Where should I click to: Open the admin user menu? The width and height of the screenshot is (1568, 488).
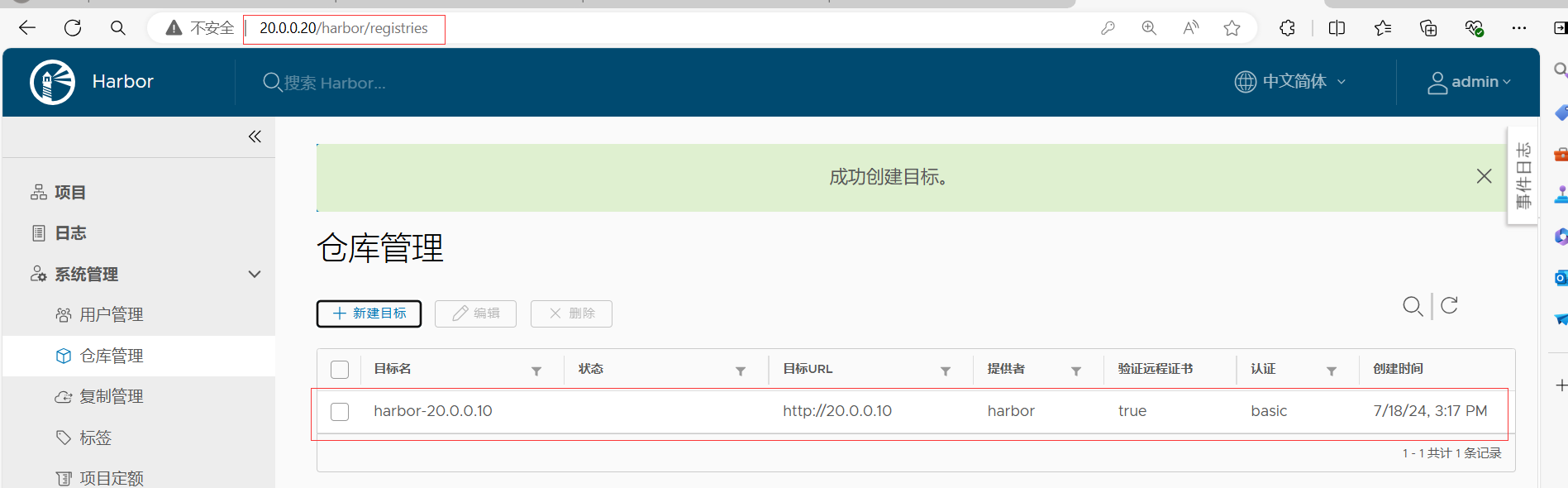coord(1470,82)
